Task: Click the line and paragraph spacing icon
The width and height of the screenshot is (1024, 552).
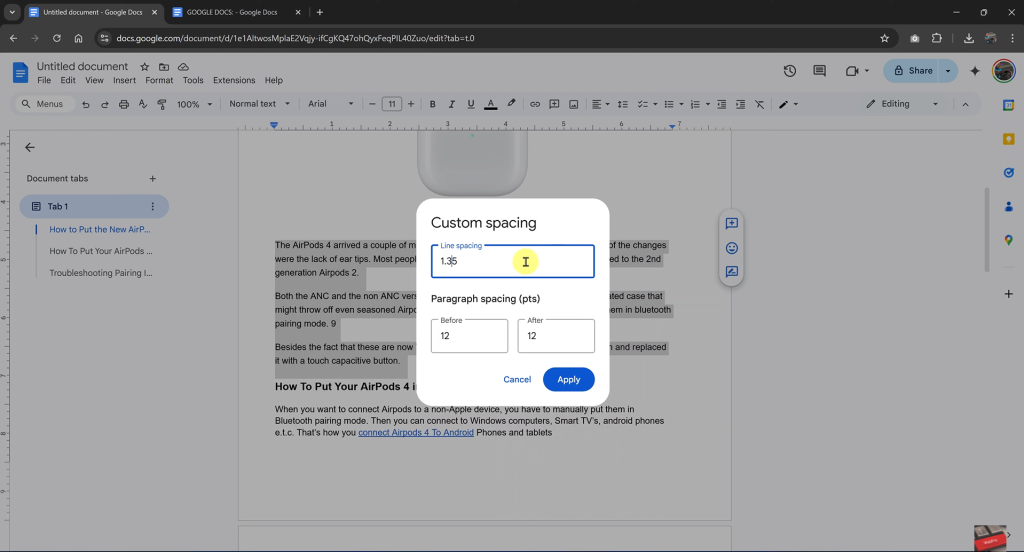Action: coord(622,105)
